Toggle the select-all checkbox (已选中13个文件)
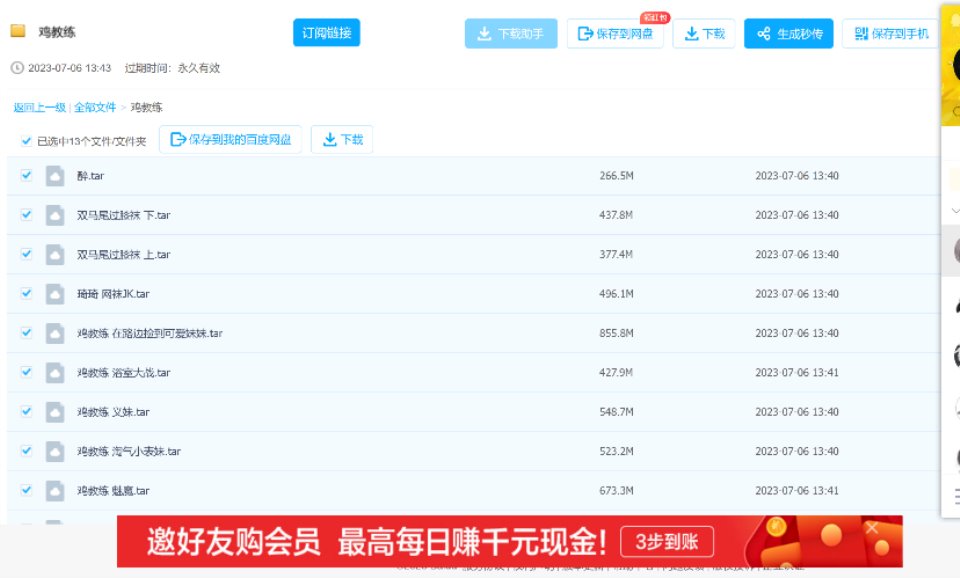960x578 pixels. pos(26,141)
